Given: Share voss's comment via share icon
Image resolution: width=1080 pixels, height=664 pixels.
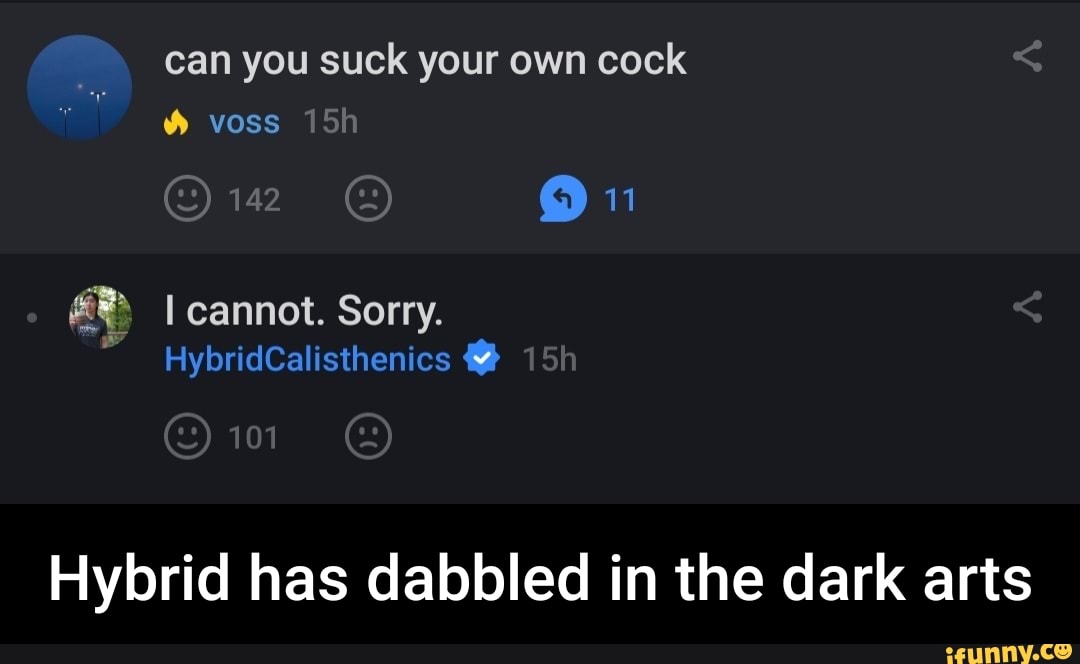Looking at the screenshot, I should point(1027,56).
